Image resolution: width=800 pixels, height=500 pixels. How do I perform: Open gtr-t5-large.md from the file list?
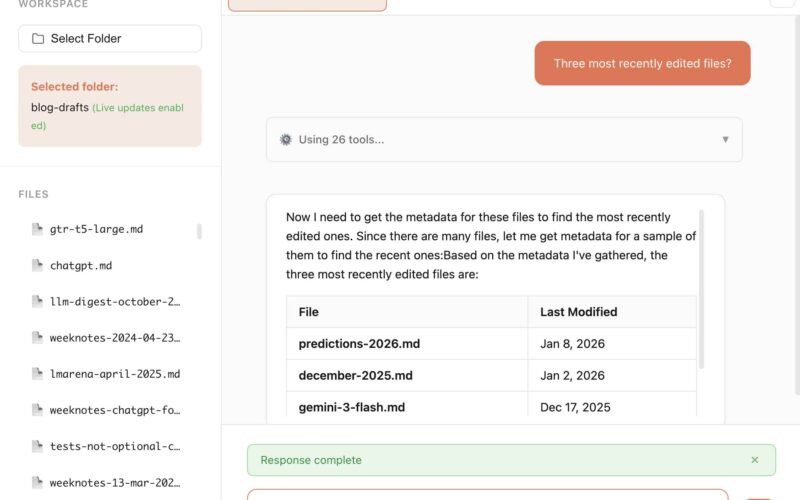(96, 229)
